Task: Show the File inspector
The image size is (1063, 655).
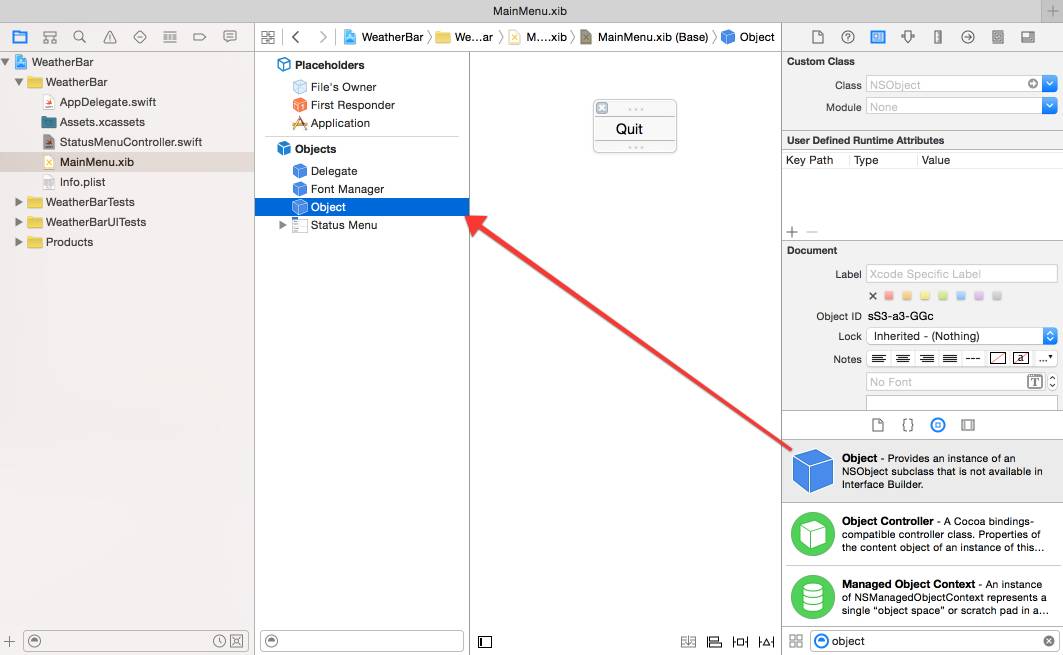Action: (x=818, y=37)
